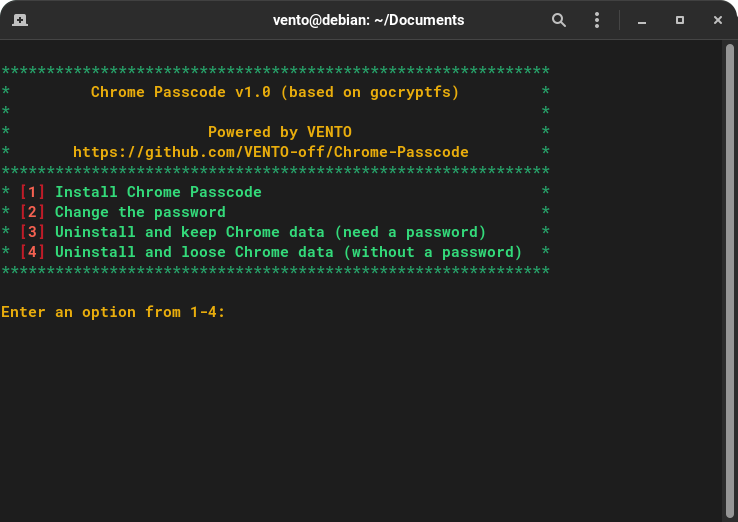The height and width of the screenshot is (522, 738).
Task: Click the GitHub URL for Chrome-Passcode
Action: [x=271, y=152]
